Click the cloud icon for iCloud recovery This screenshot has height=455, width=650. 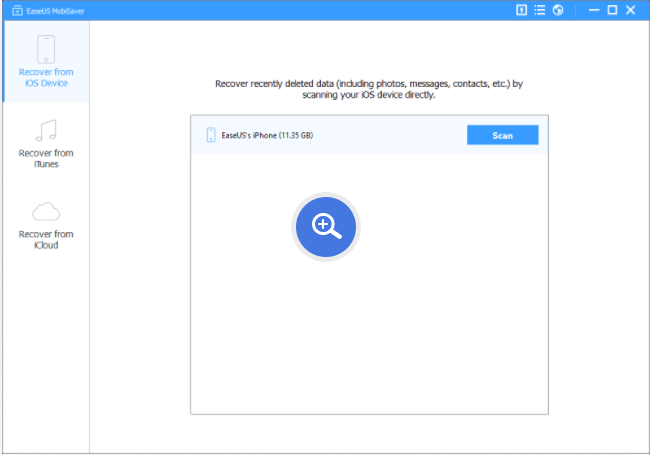(45, 211)
